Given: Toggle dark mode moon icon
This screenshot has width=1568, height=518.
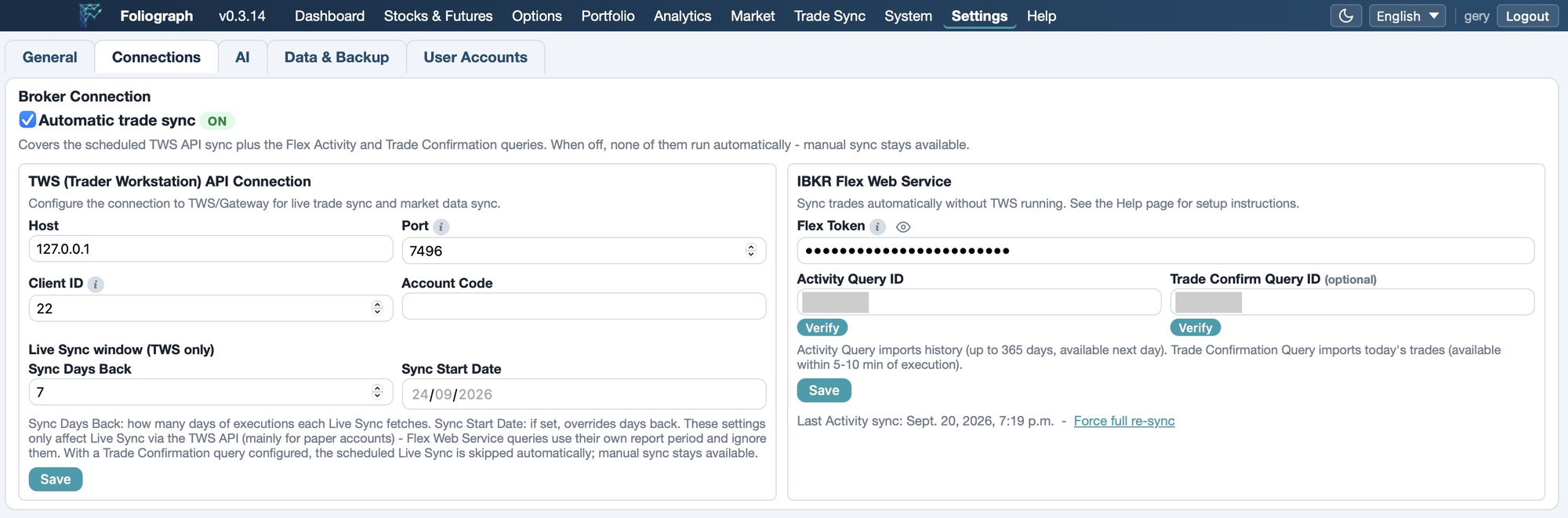Looking at the screenshot, I should tap(1346, 16).
